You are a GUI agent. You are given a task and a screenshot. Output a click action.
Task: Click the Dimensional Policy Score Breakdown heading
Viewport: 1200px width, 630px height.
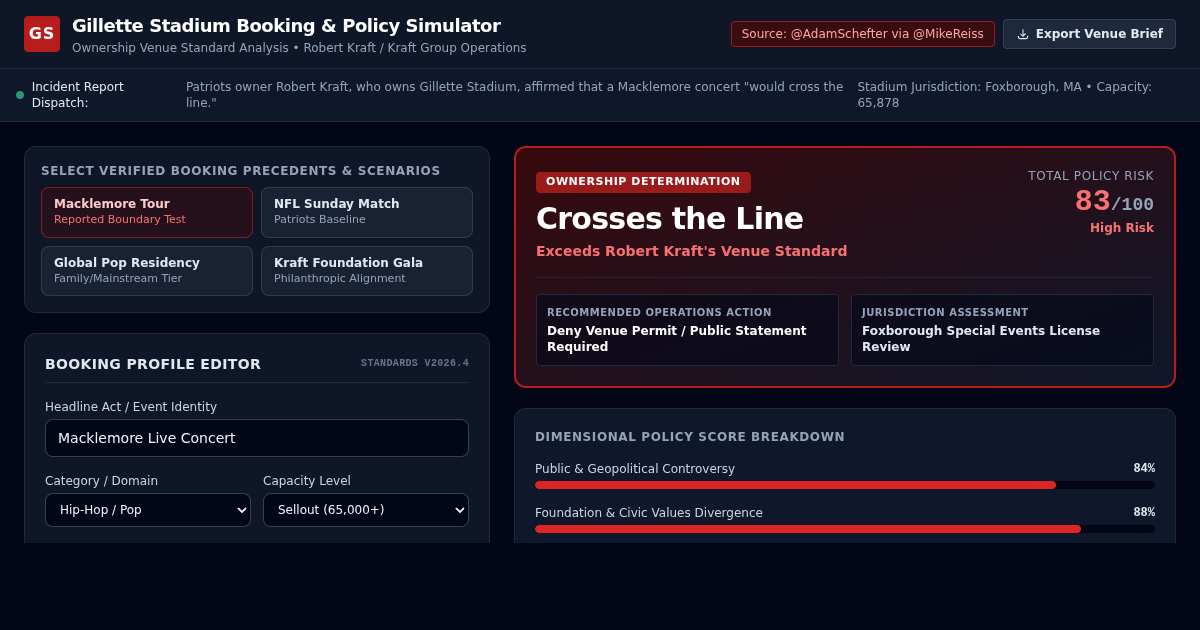click(690, 437)
